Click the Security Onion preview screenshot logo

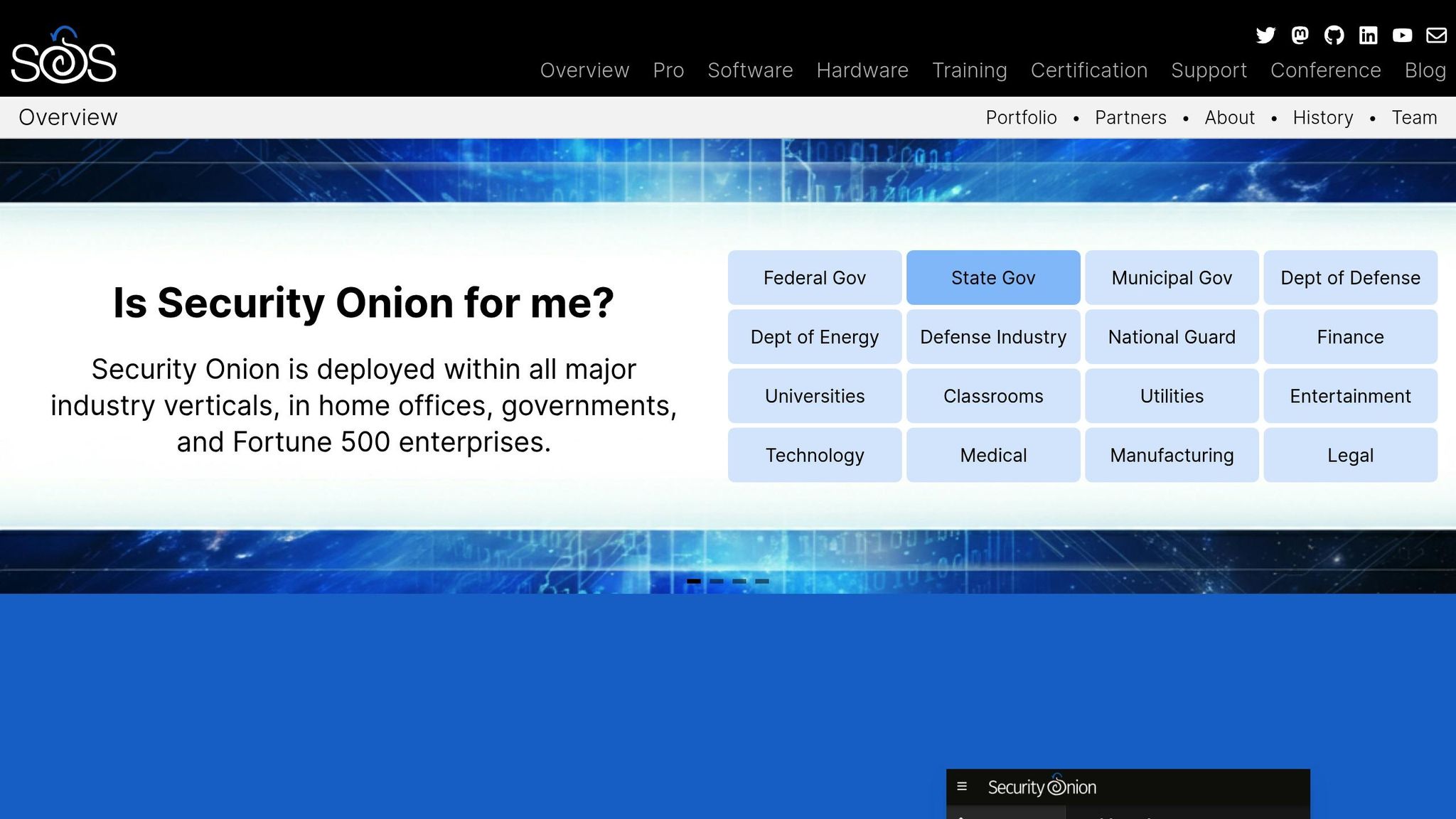[1042, 786]
